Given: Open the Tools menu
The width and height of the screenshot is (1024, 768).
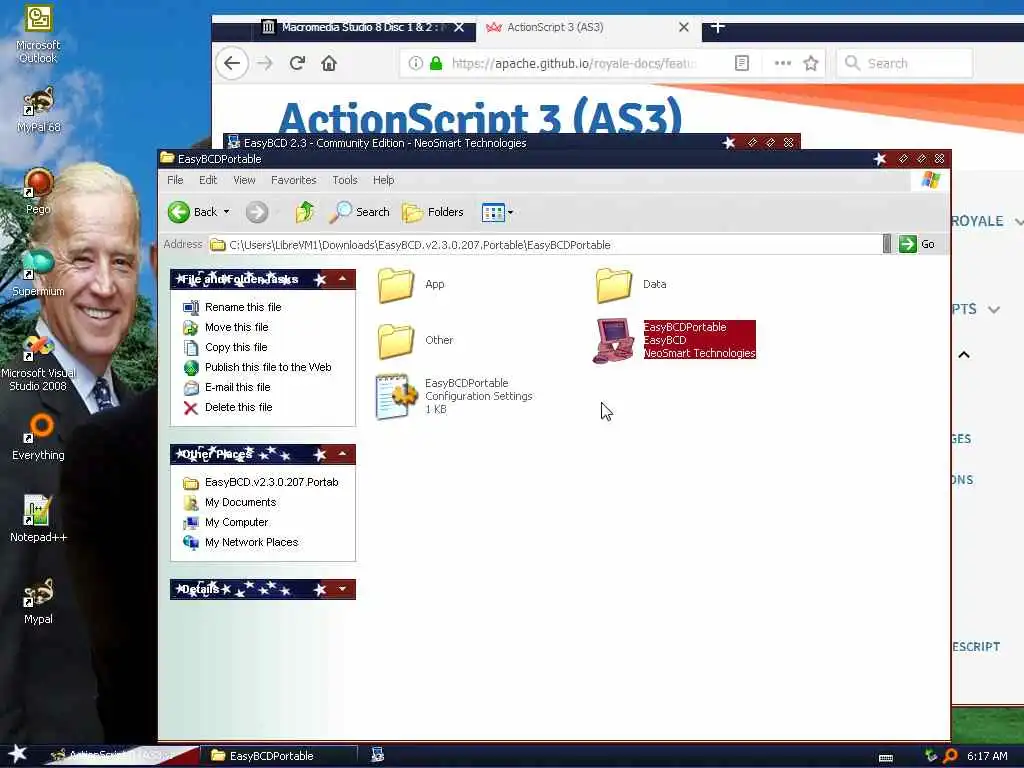Looking at the screenshot, I should (344, 180).
